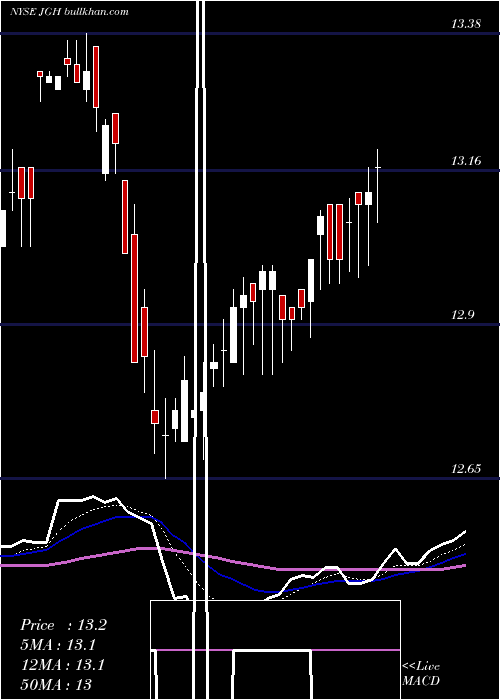Image resolution: width=500 pixels, height=700 pixels.
Task: Click the 13.16 price level label
Action: click(466, 161)
